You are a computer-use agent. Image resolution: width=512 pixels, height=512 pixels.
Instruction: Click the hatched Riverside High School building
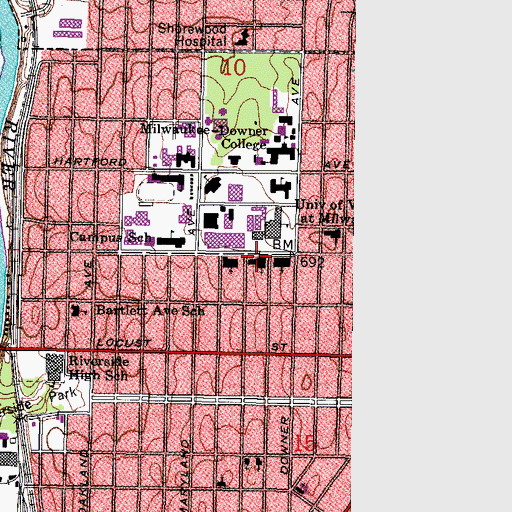coord(55,367)
